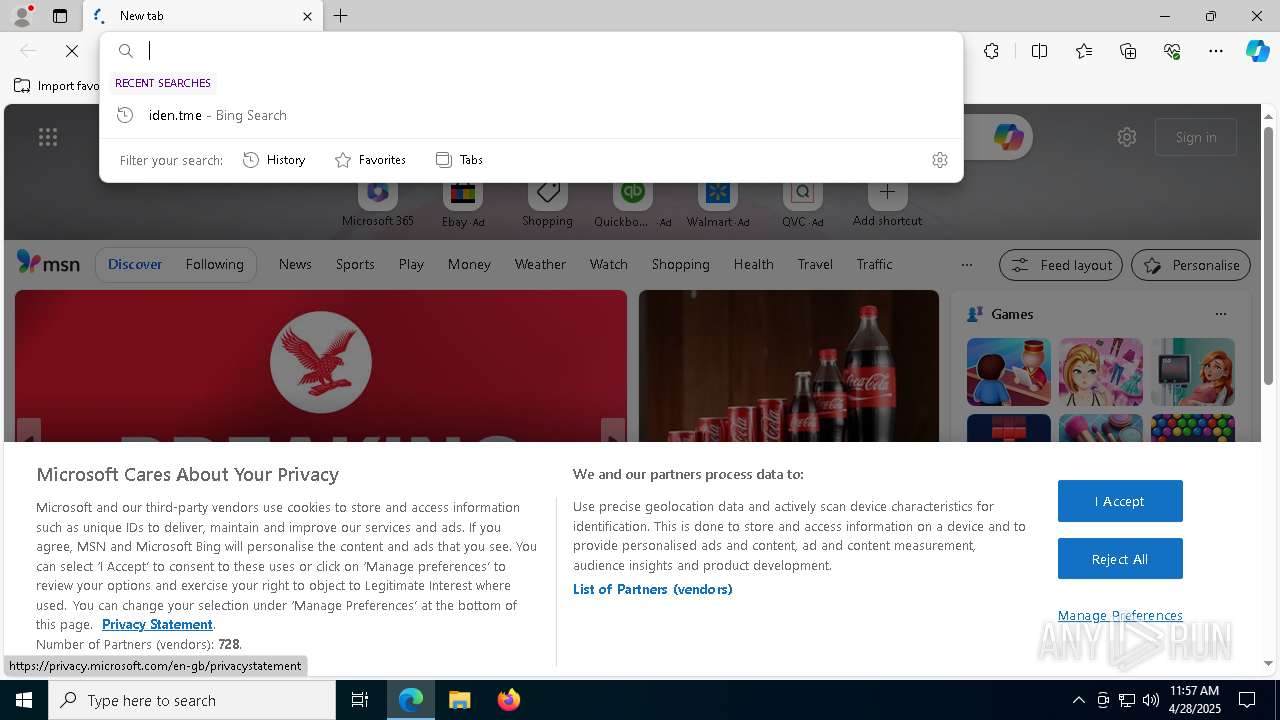The image size is (1280, 720).
Task: Stop loading the page
Action: coord(72,51)
